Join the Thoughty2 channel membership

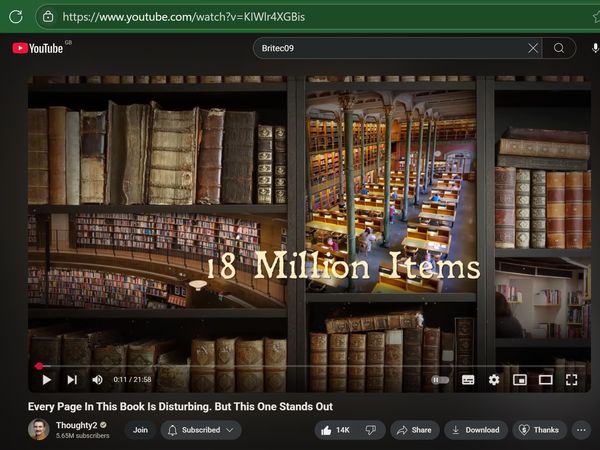click(x=140, y=430)
